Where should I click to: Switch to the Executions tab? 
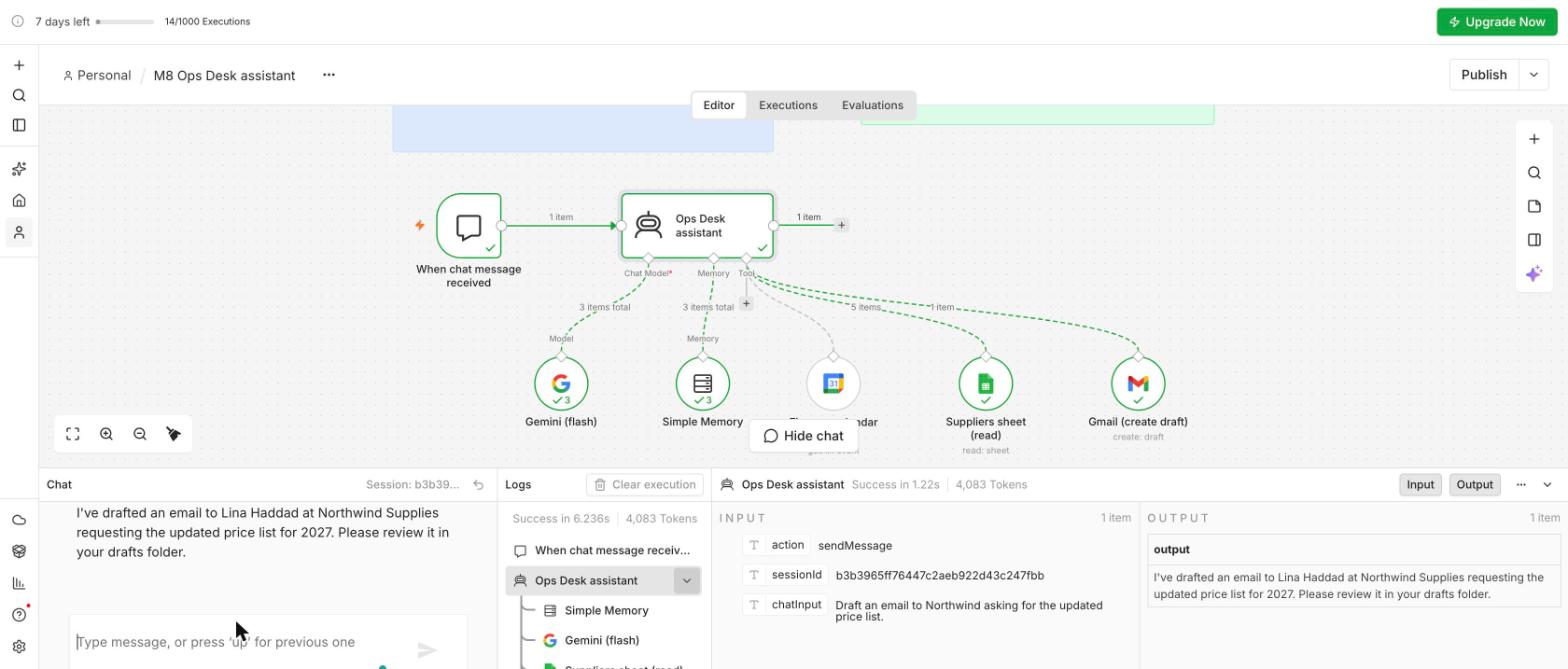pos(788,105)
